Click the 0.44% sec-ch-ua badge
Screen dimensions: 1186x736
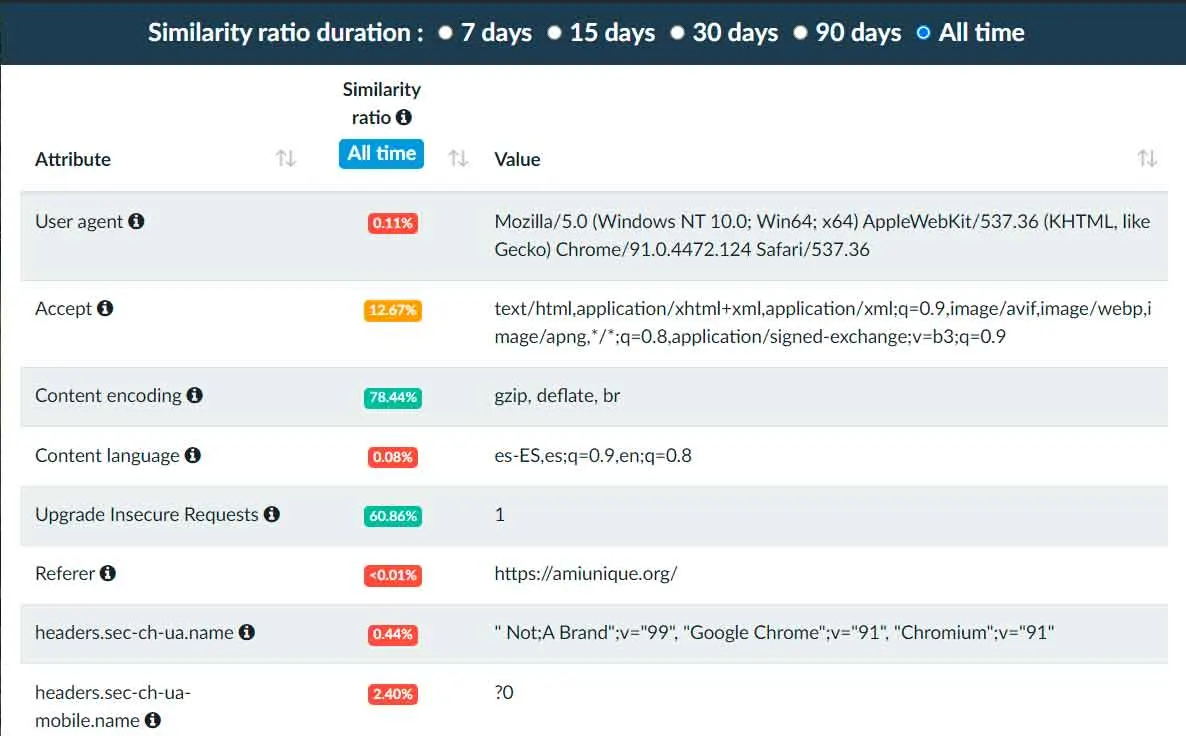point(393,634)
